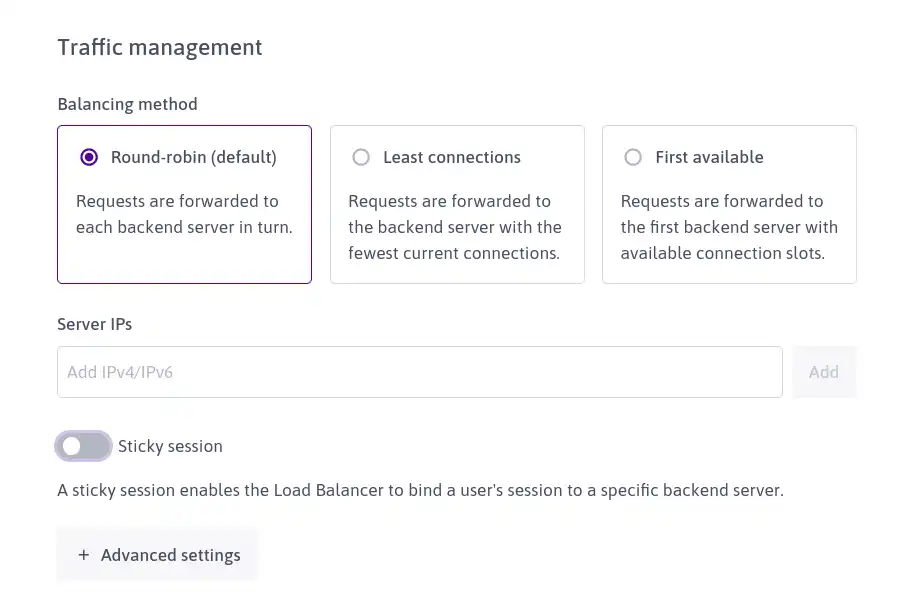The height and width of the screenshot is (612, 901).
Task: Select the Round-robin (default) radio button
Action: coord(89,157)
